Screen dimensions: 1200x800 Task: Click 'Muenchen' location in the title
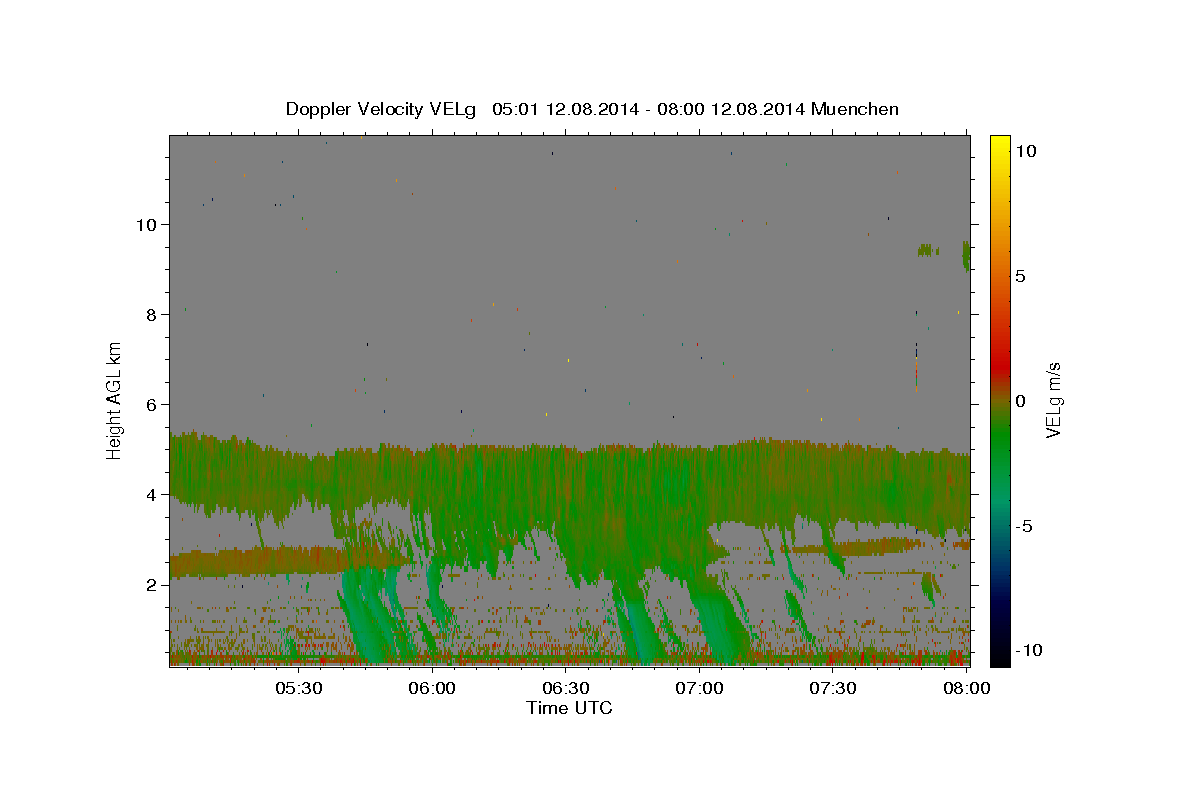tap(855, 109)
